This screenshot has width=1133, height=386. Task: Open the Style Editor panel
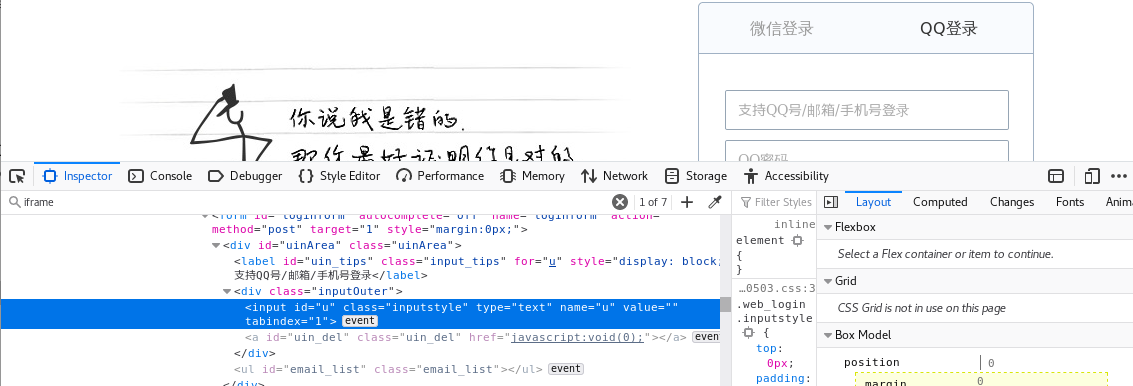[x=340, y=176]
